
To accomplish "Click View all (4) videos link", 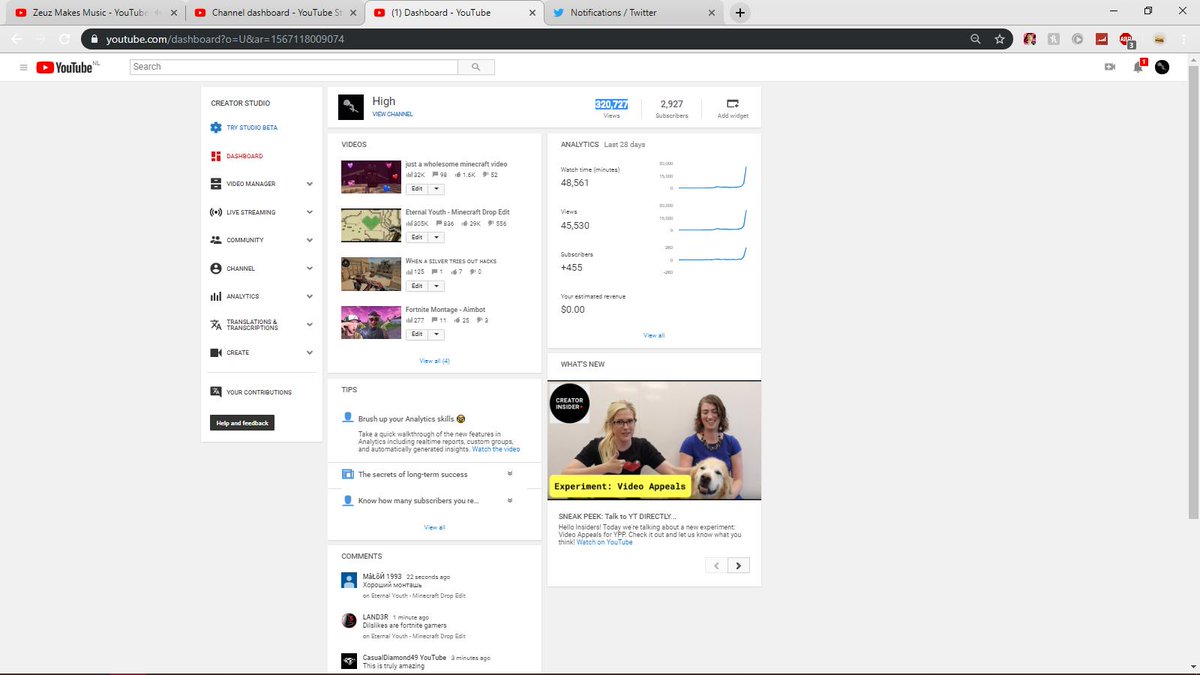I will point(434,360).
